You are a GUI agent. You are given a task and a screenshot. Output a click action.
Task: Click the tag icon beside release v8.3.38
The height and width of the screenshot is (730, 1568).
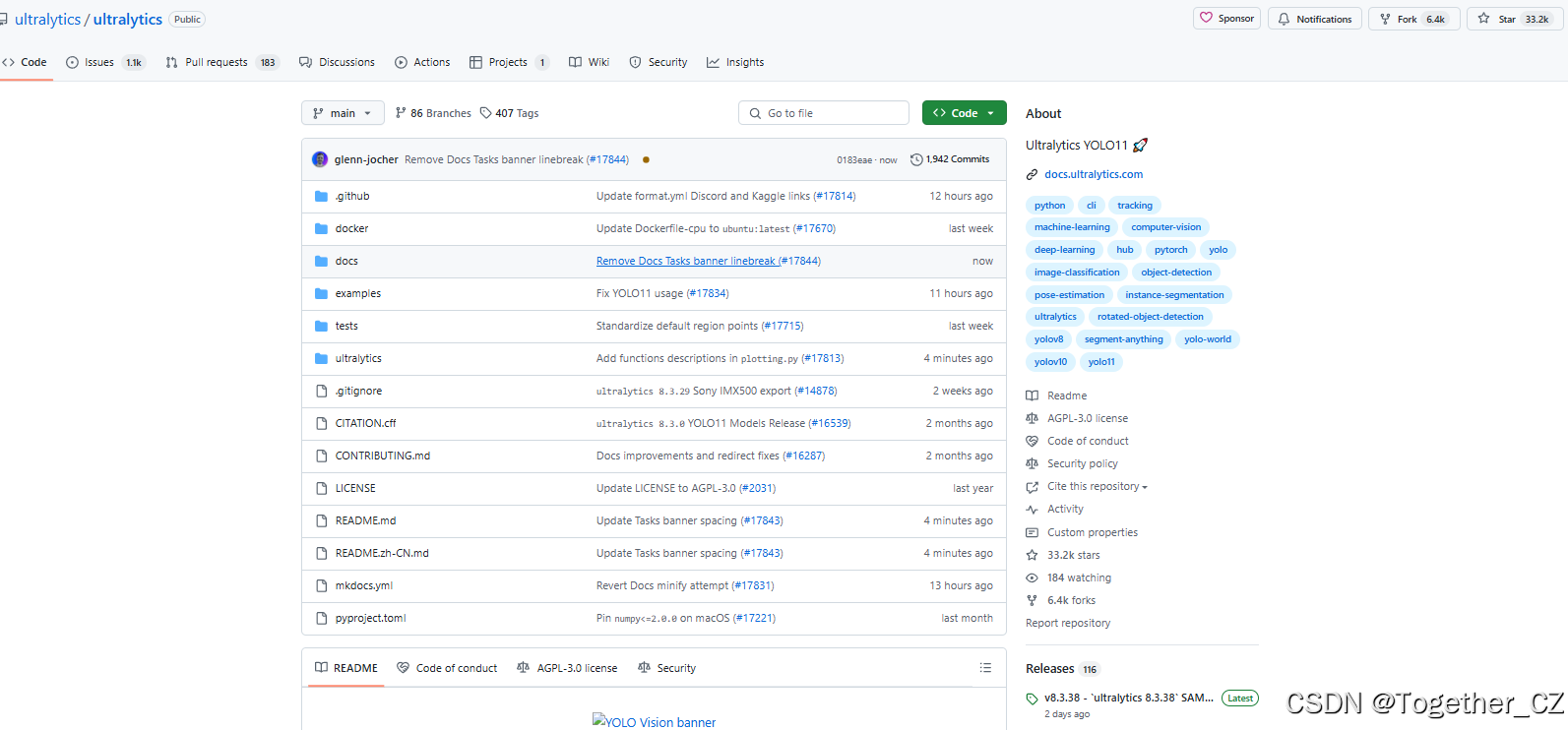[x=1032, y=700]
